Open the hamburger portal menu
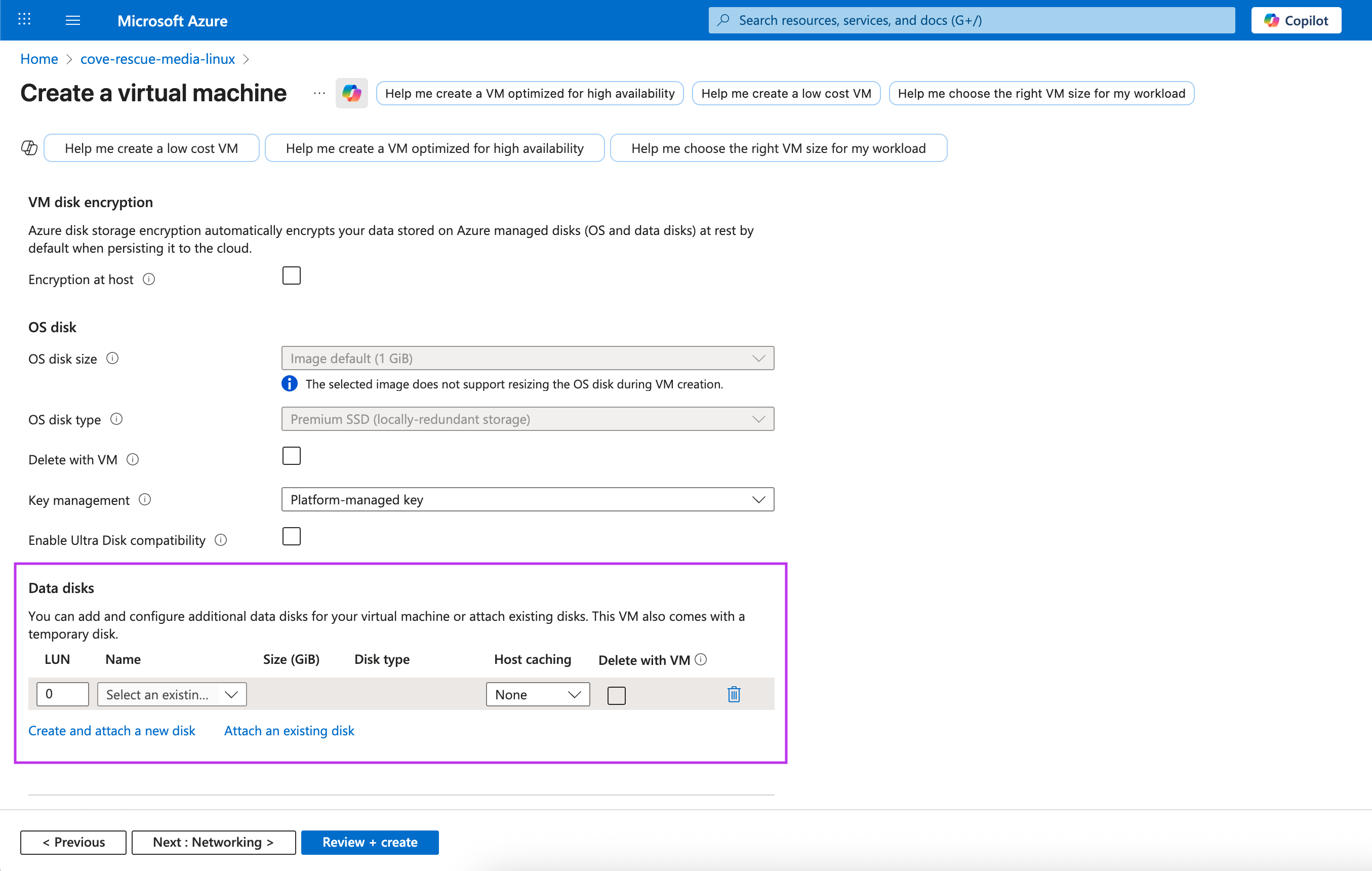The image size is (1372, 871). click(72, 21)
